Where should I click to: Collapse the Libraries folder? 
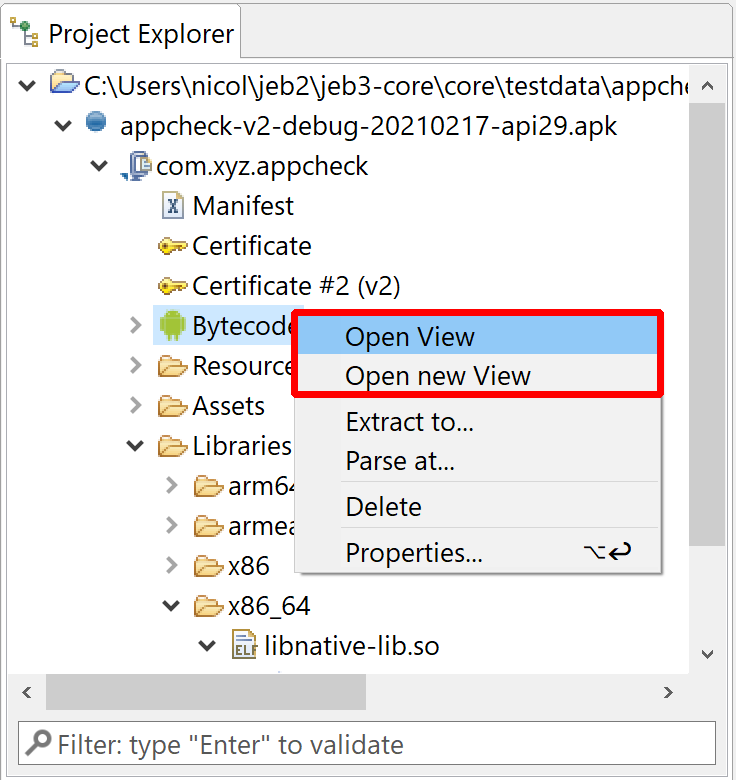pos(135,446)
